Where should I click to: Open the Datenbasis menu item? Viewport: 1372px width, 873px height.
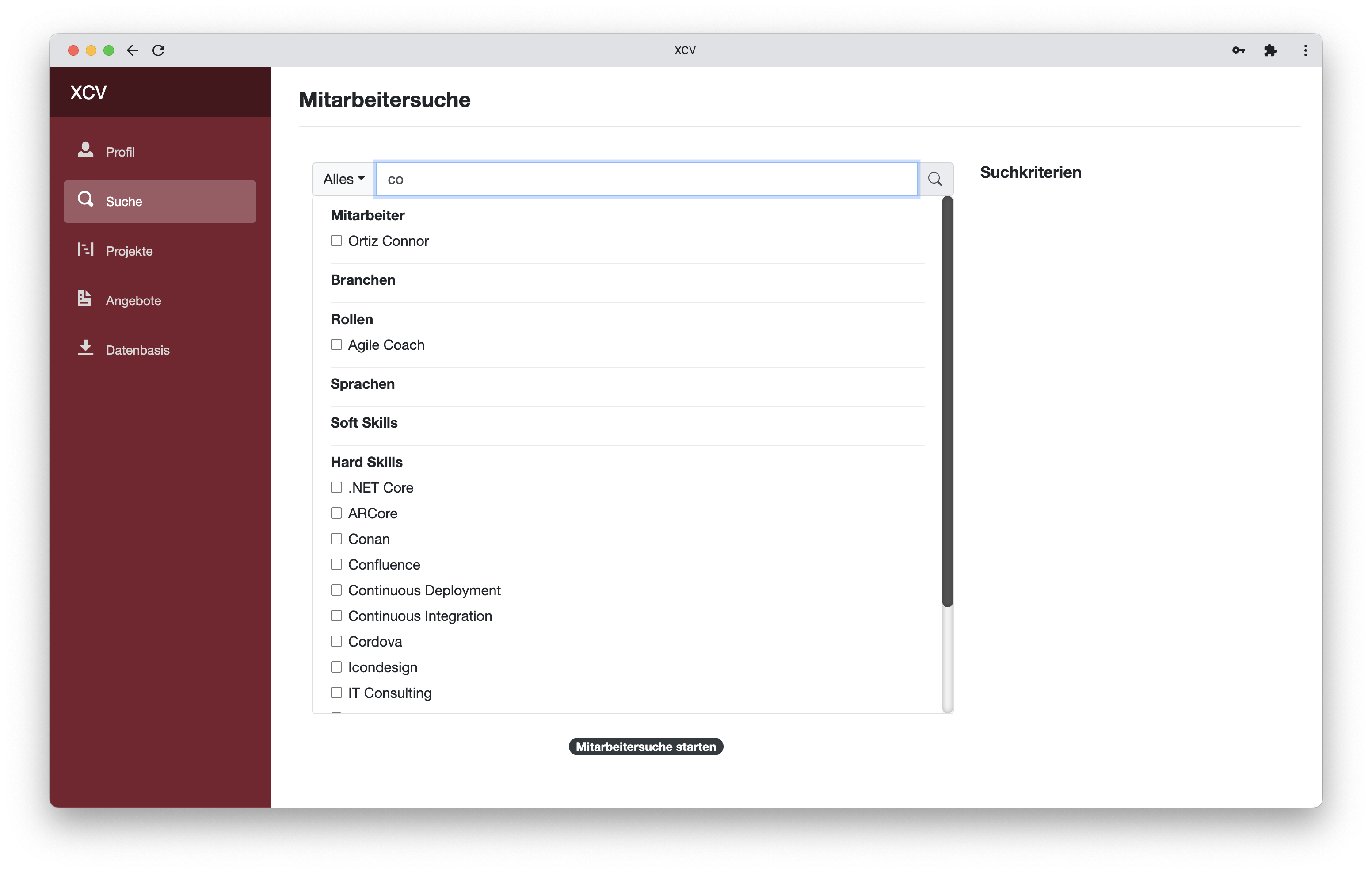coord(160,350)
